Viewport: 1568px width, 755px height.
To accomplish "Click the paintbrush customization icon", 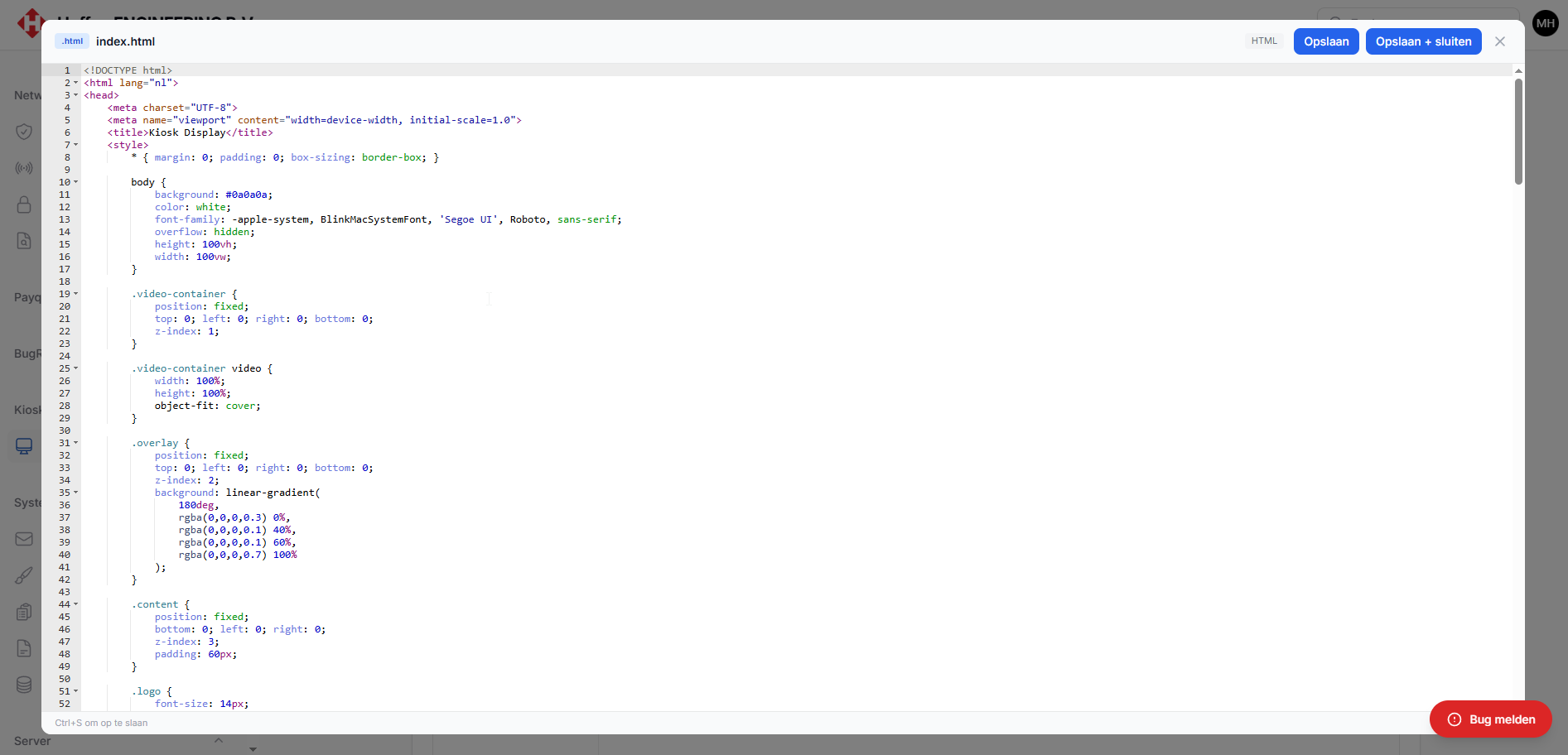I will click(24, 575).
